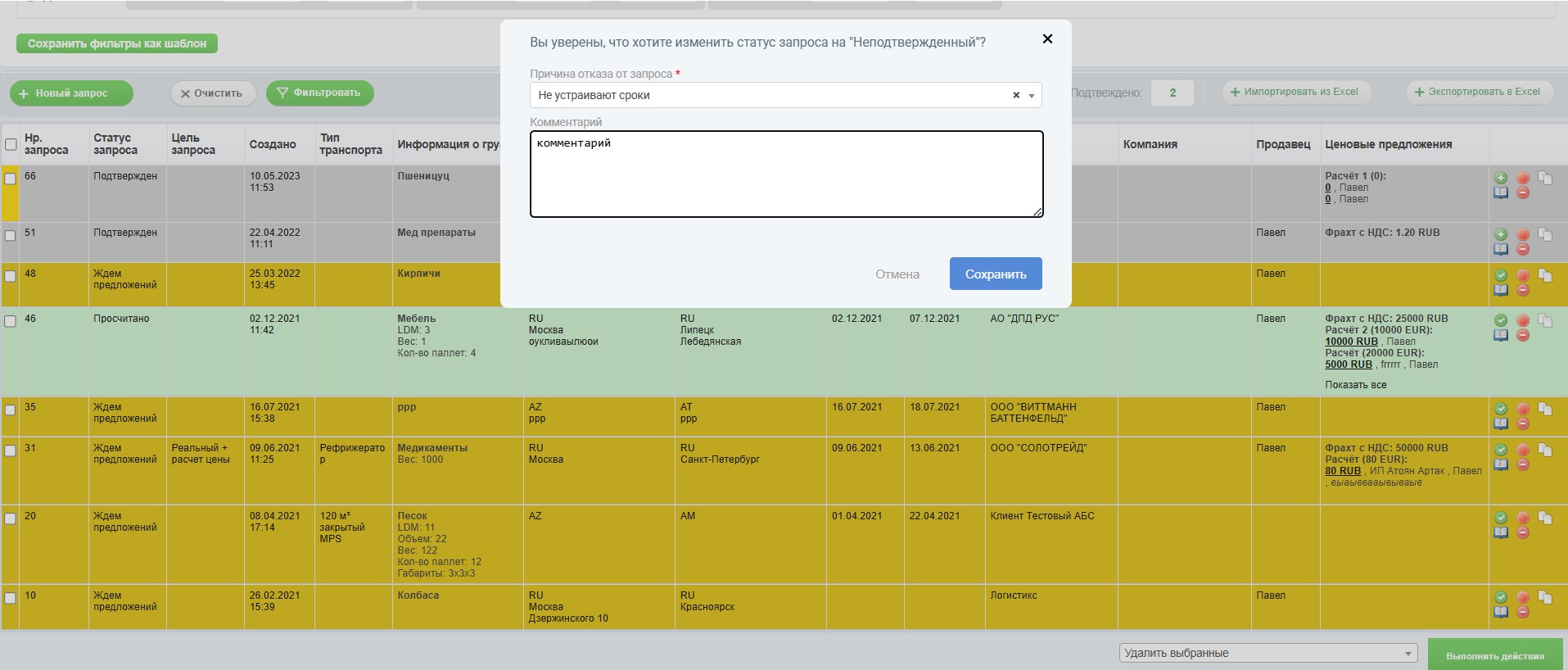Click 'Сохранить фильтры как шаблон' button
This screenshot has width=1568, height=670.
pyautogui.click(x=117, y=43)
